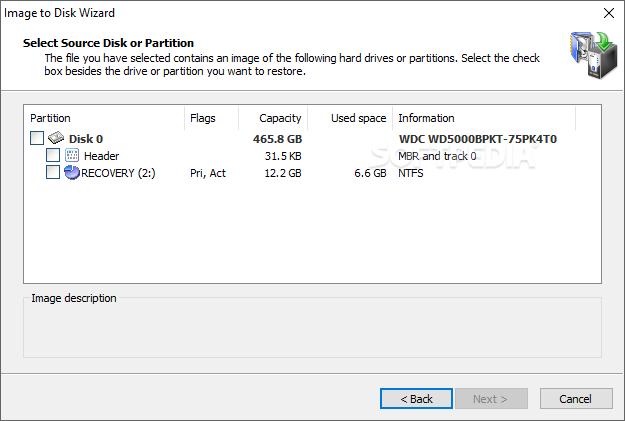Select the Disk 0 row label
The height and width of the screenshot is (421, 625).
pos(86,139)
